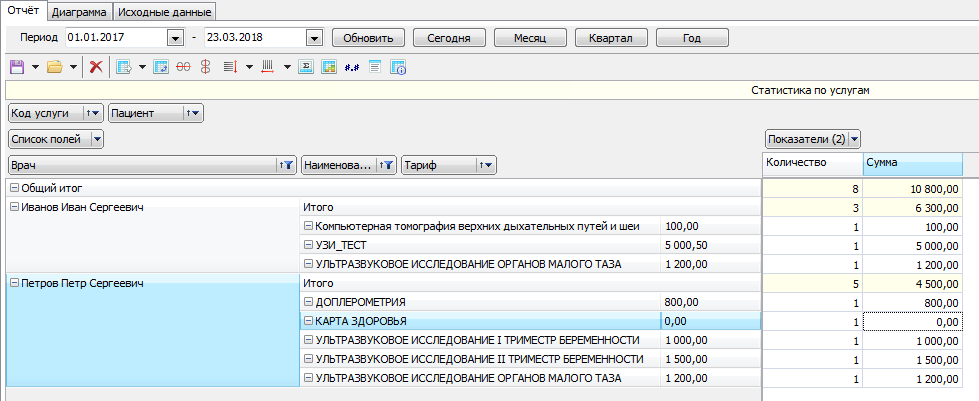Collapse the Иванов Иван Сергеевич row
This screenshot has height=401, width=979.
click(13, 207)
